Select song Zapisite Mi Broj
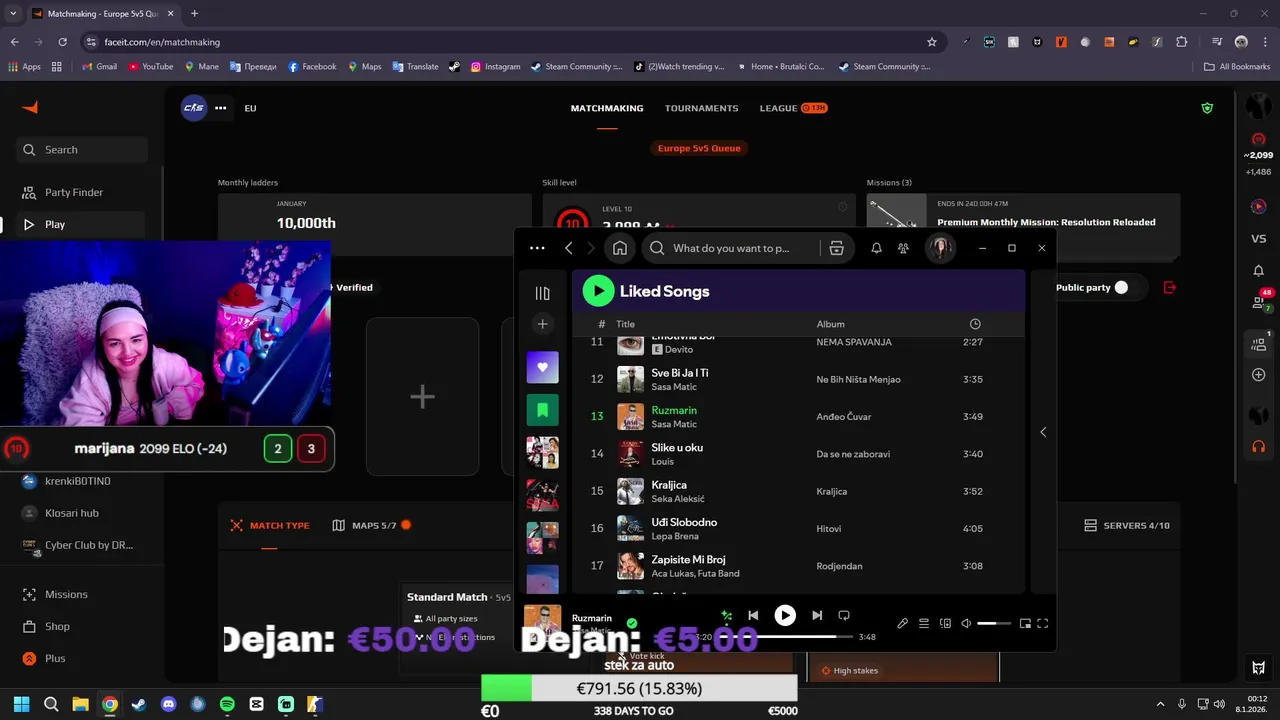 coord(799,566)
